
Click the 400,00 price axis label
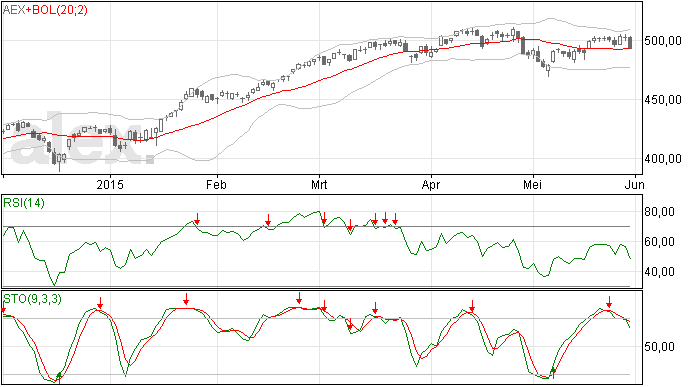pyautogui.click(x=663, y=158)
